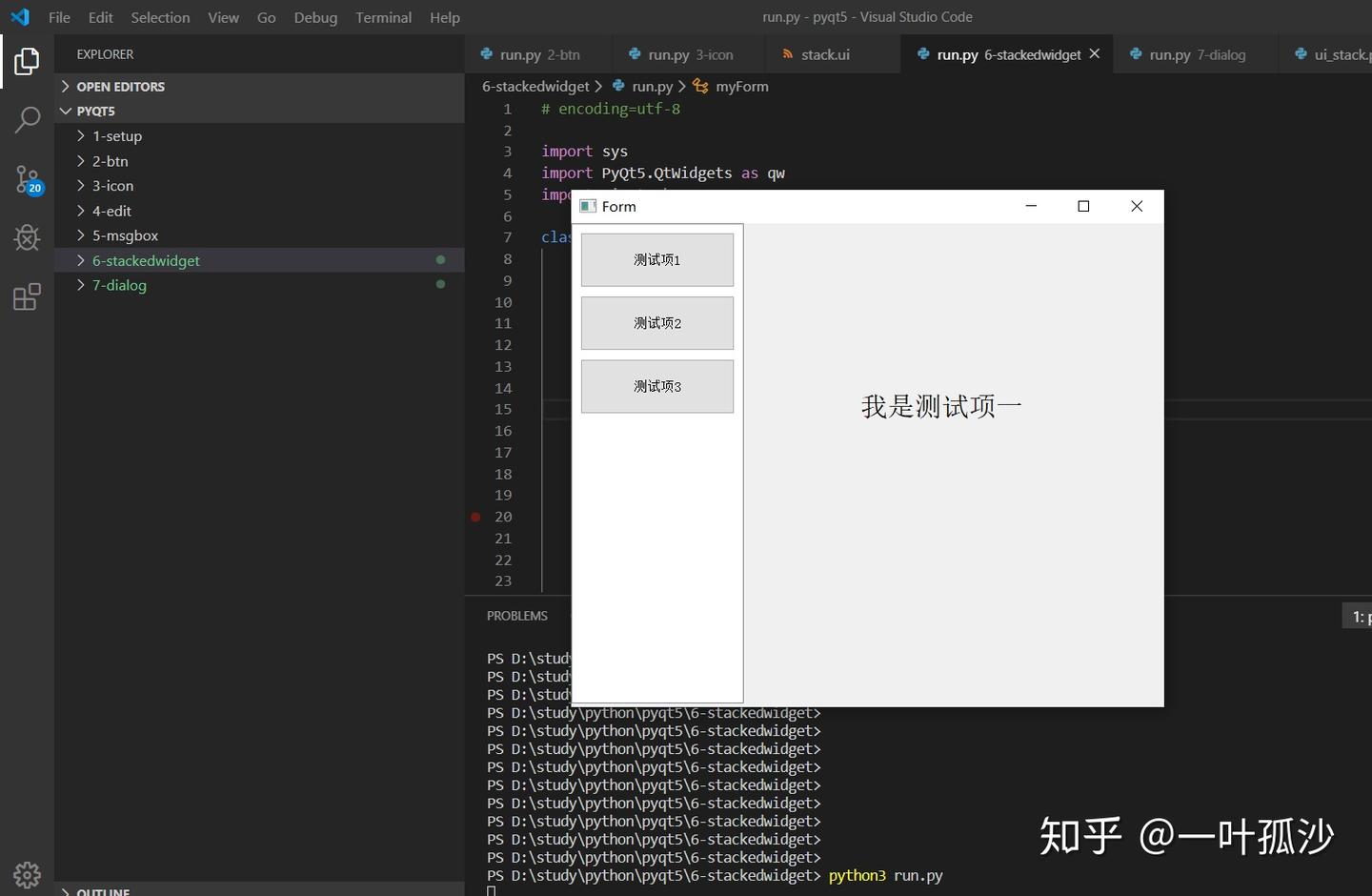1372x896 pixels.
Task: Select the myForm symbol icon in breadcrumbs
Action: point(699,86)
